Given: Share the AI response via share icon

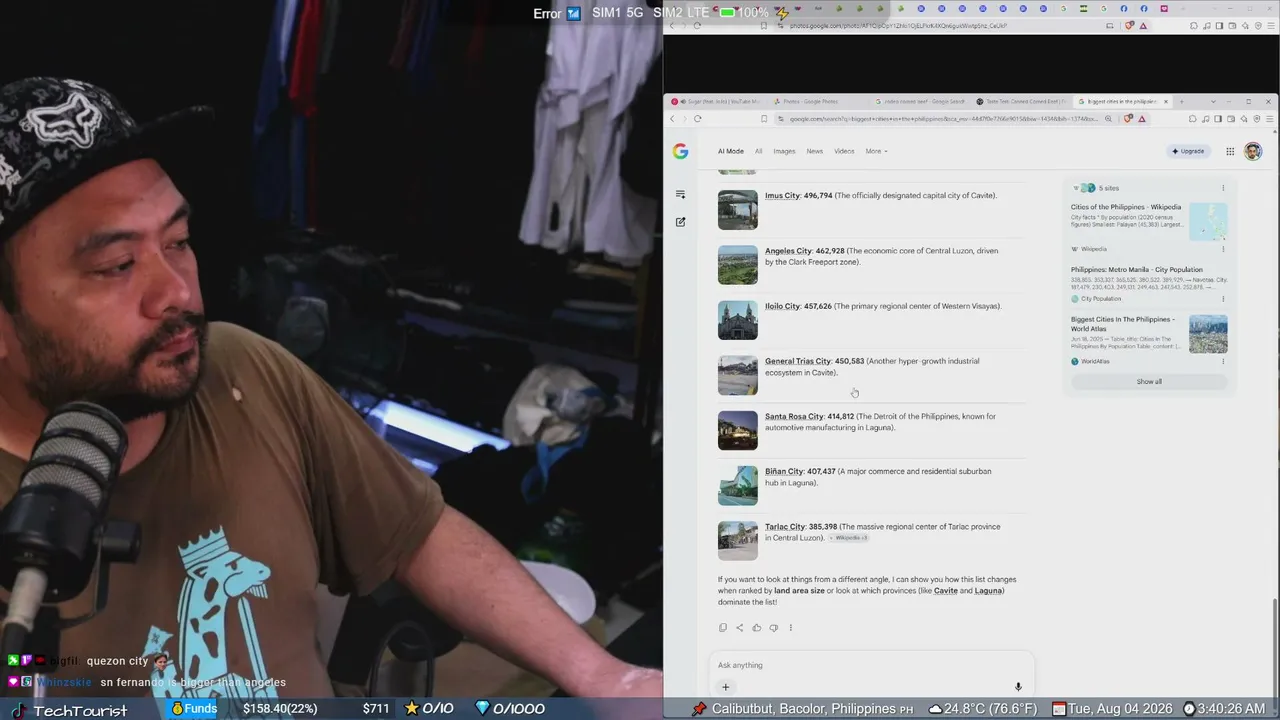Looking at the screenshot, I should 740,628.
